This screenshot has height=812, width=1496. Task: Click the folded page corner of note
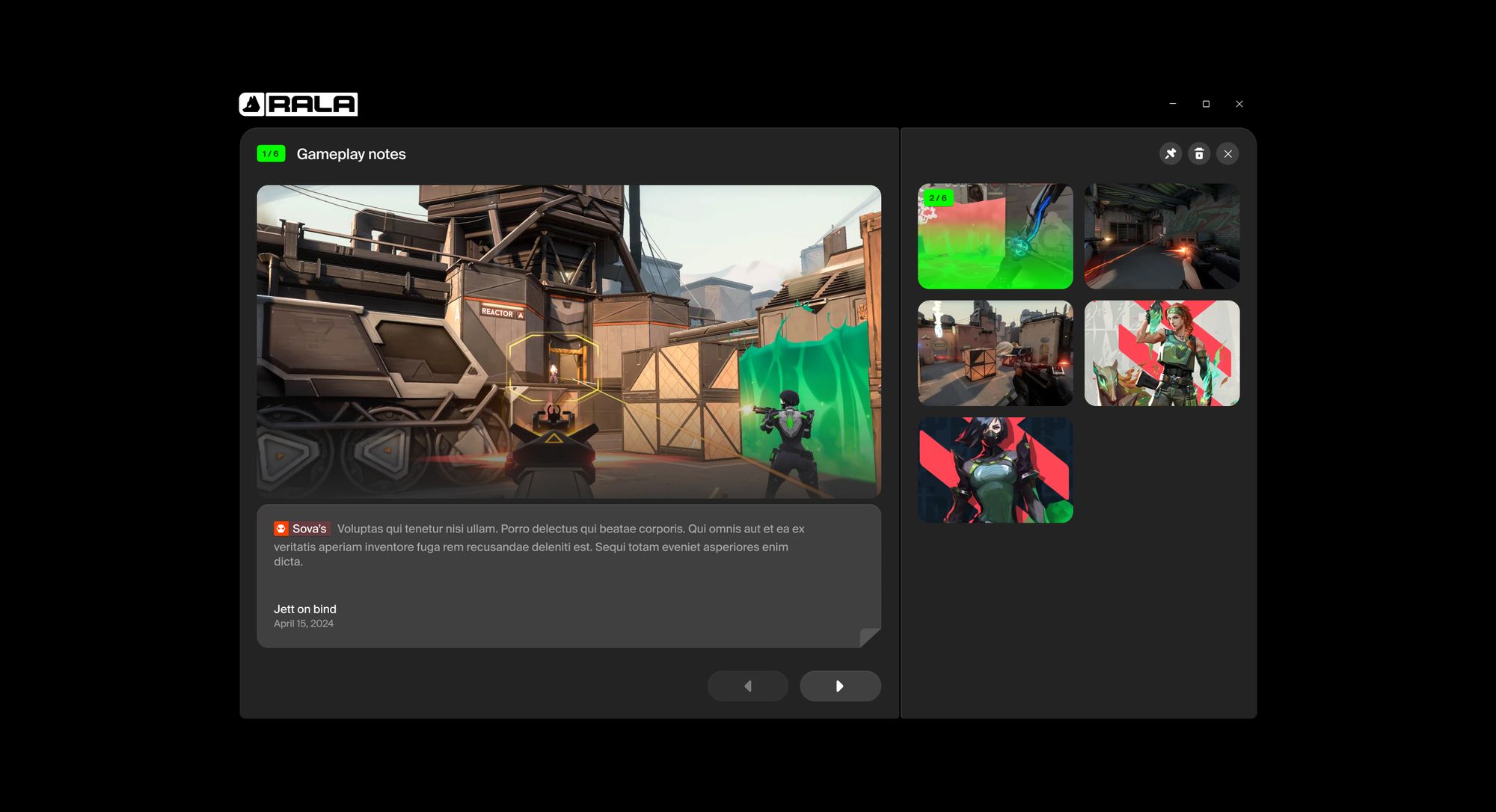tap(869, 637)
